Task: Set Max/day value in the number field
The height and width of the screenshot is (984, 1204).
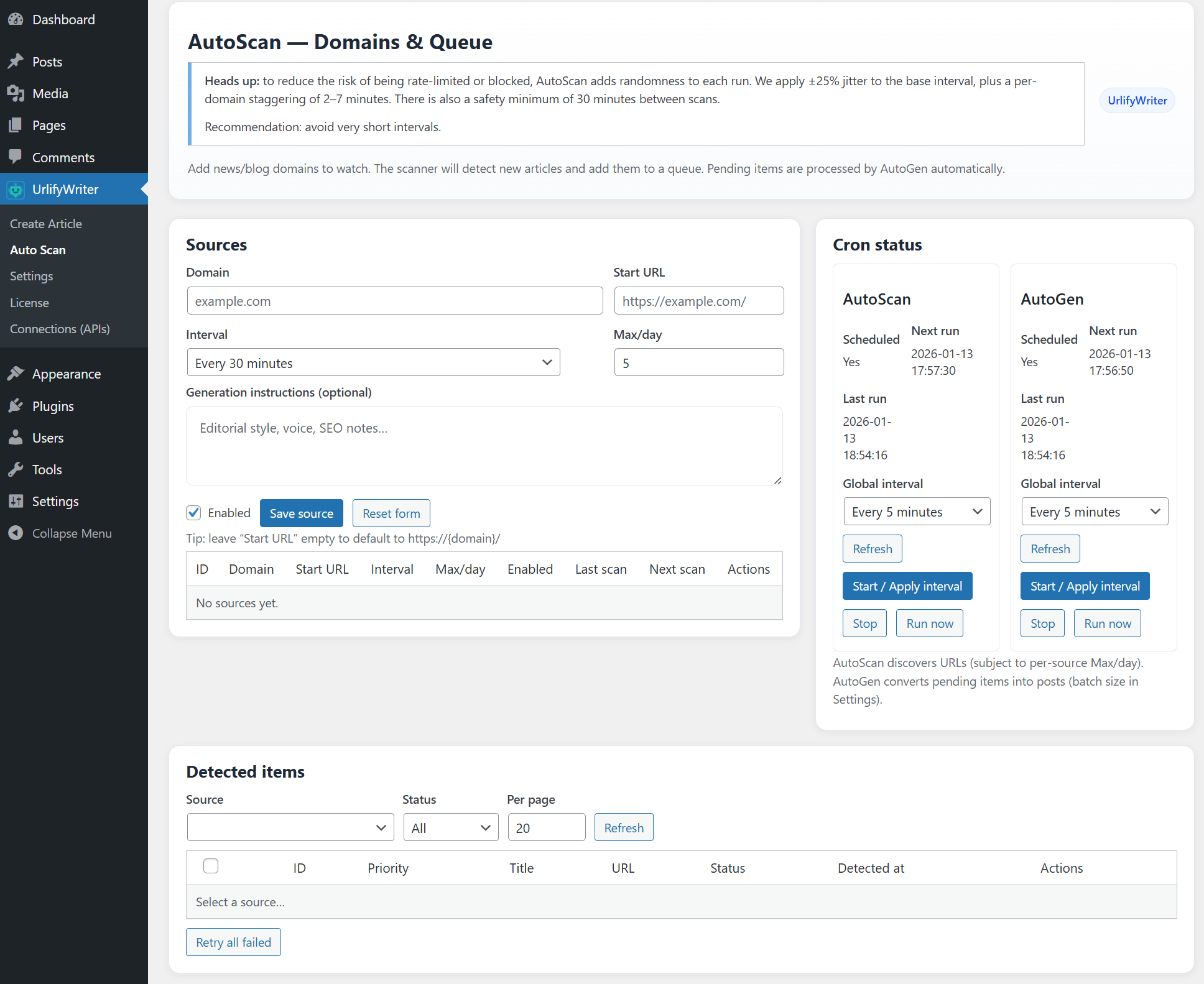Action: (698, 362)
